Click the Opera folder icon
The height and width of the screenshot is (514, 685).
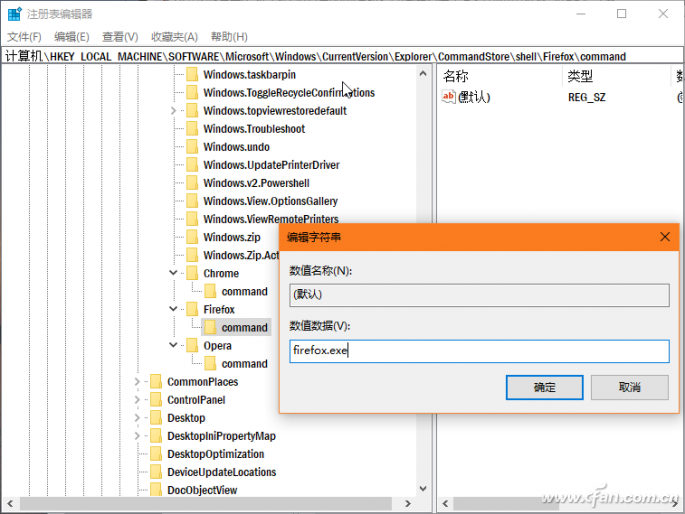(192, 346)
